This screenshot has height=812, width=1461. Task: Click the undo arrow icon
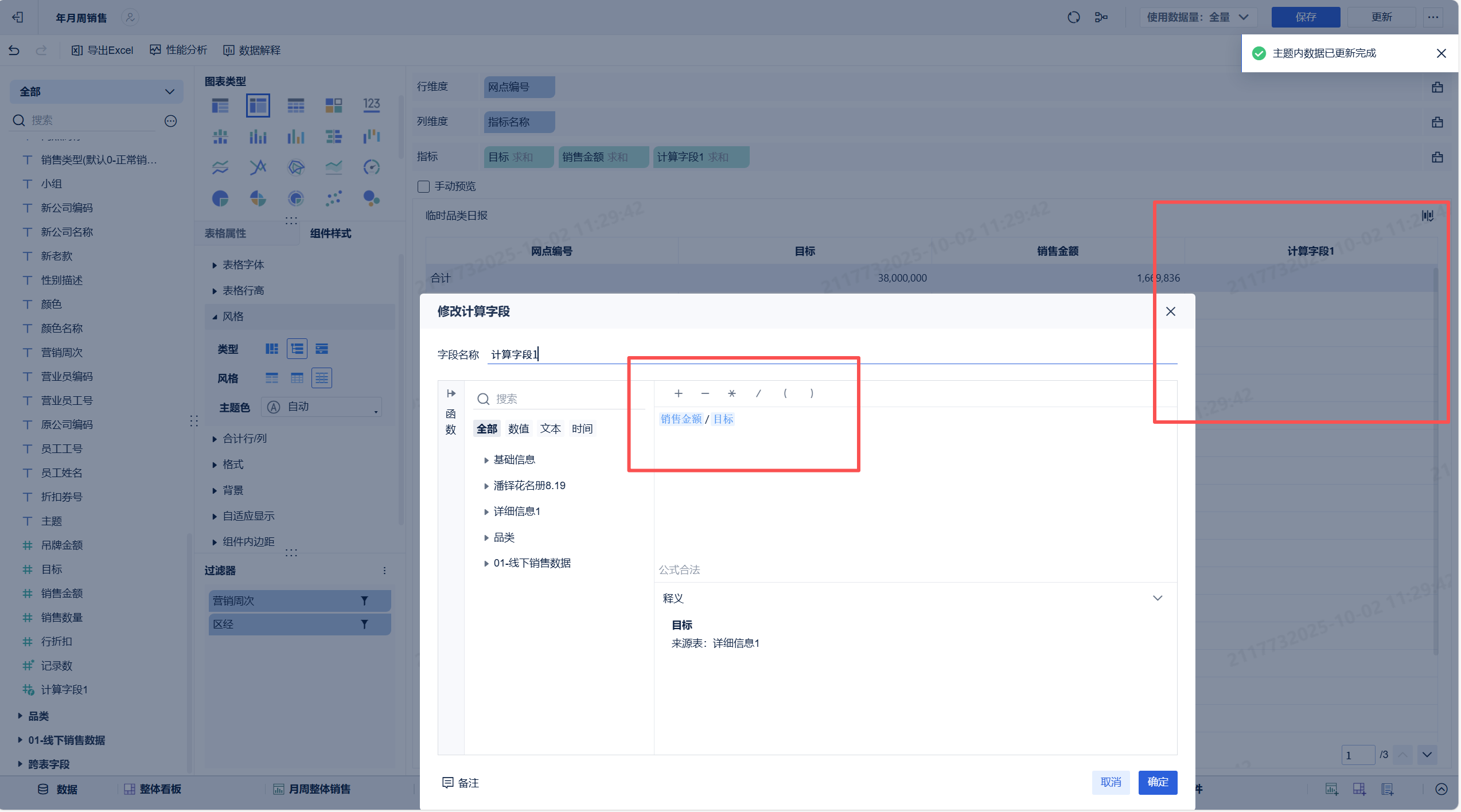14,50
